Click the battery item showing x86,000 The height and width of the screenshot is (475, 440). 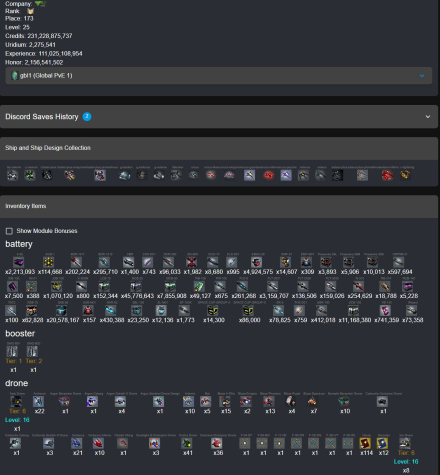coord(248,310)
